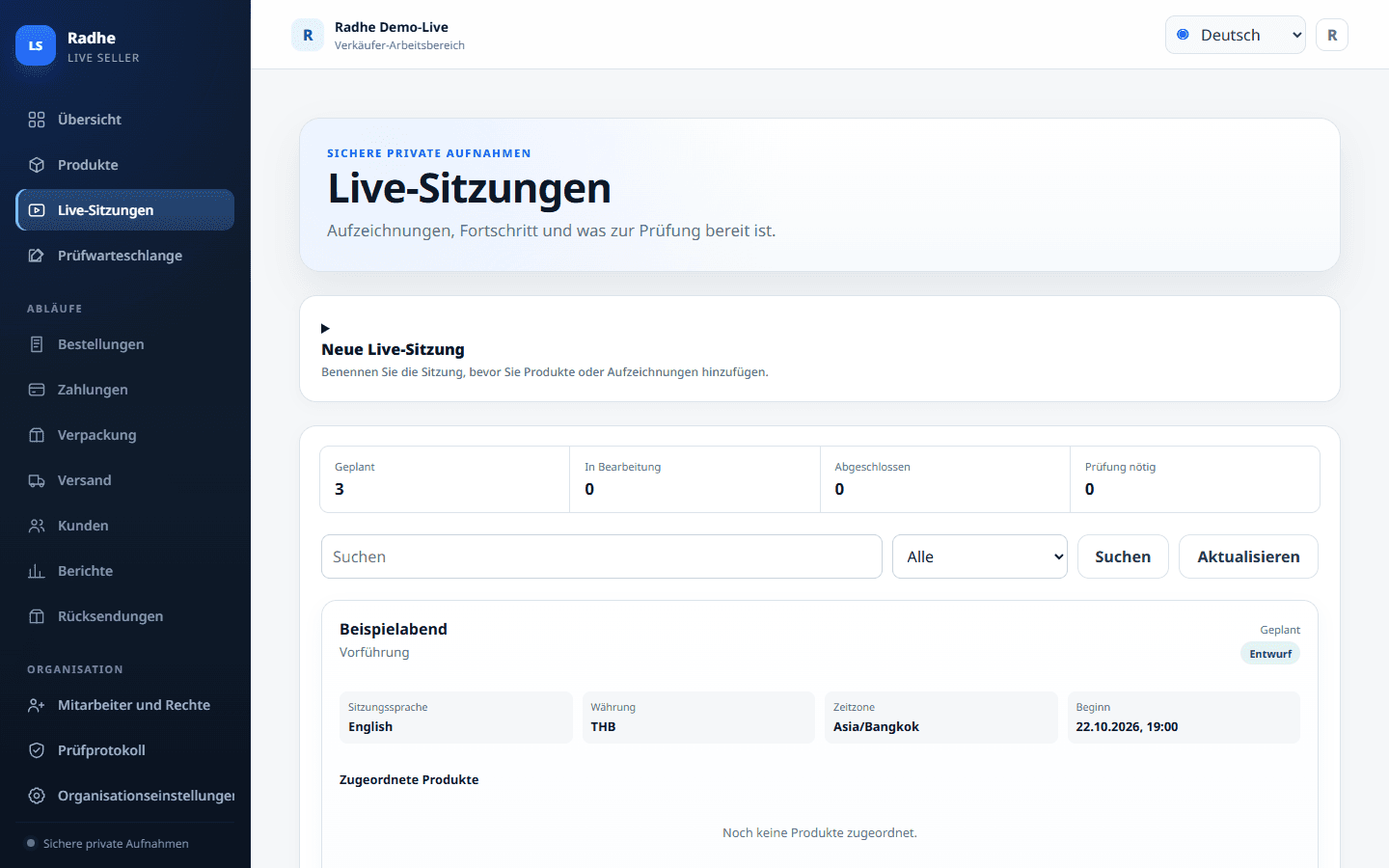Image resolution: width=1389 pixels, height=868 pixels.
Task: Click the Prüfprotokoll shield icon
Action: (37, 750)
